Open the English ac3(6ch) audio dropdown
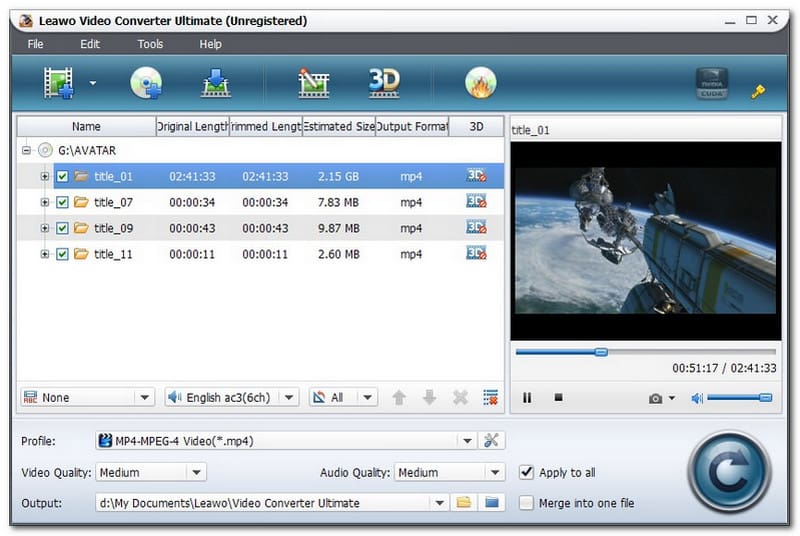 232,397
